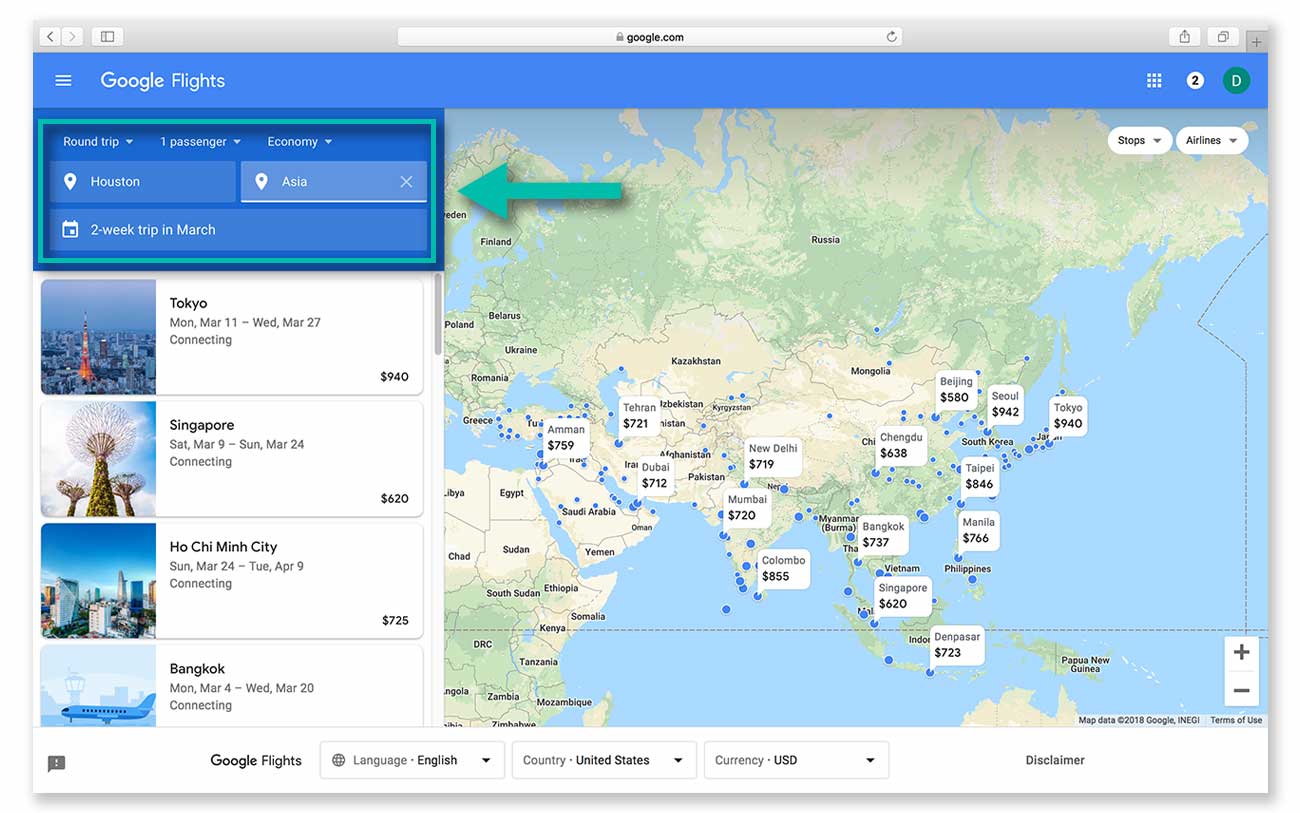
Task: Click the Chengdu $638 map label
Action: tap(901, 446)
